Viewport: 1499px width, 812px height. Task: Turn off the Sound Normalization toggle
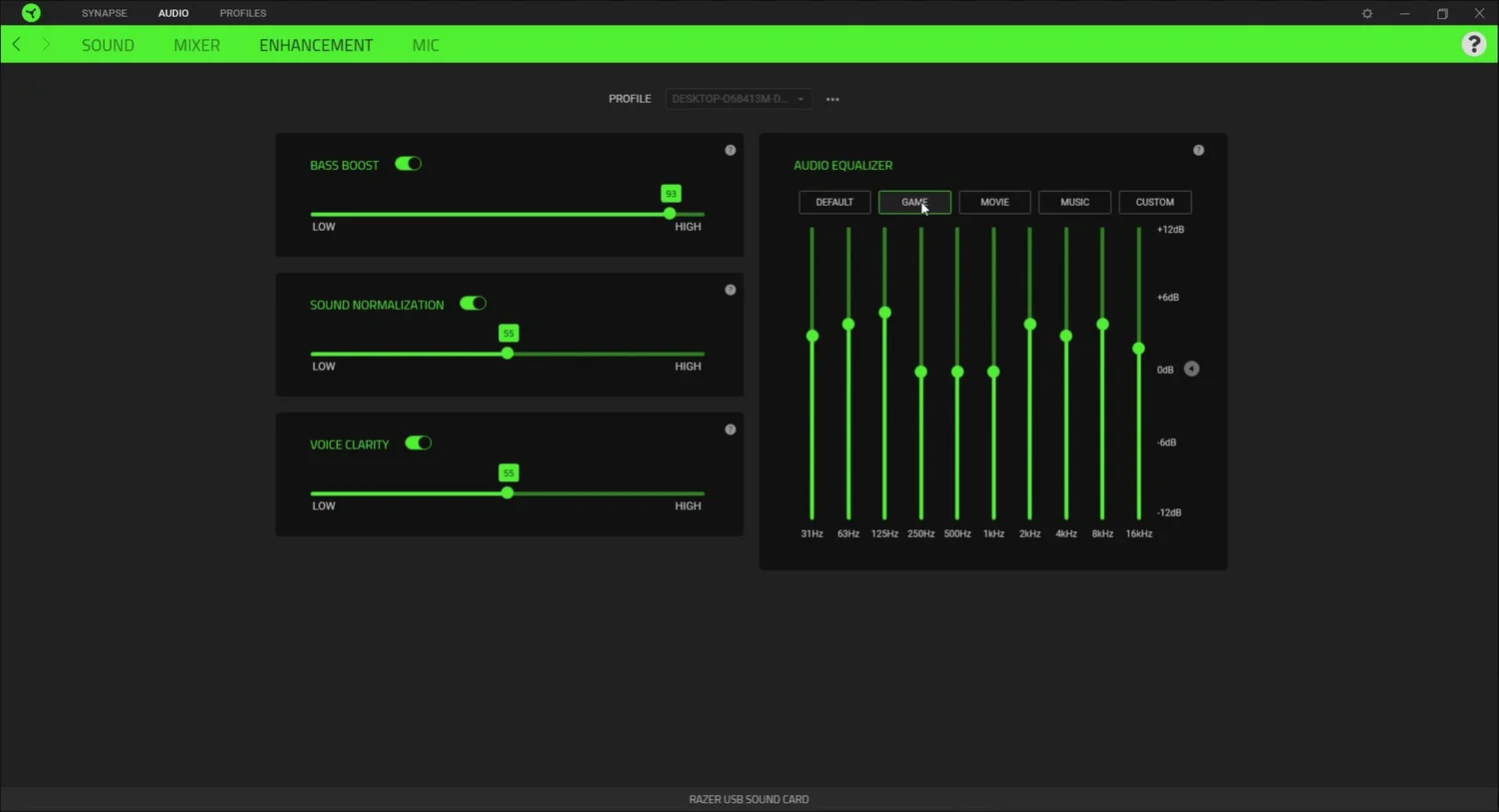pyautogui.click(x=473, y=304)
